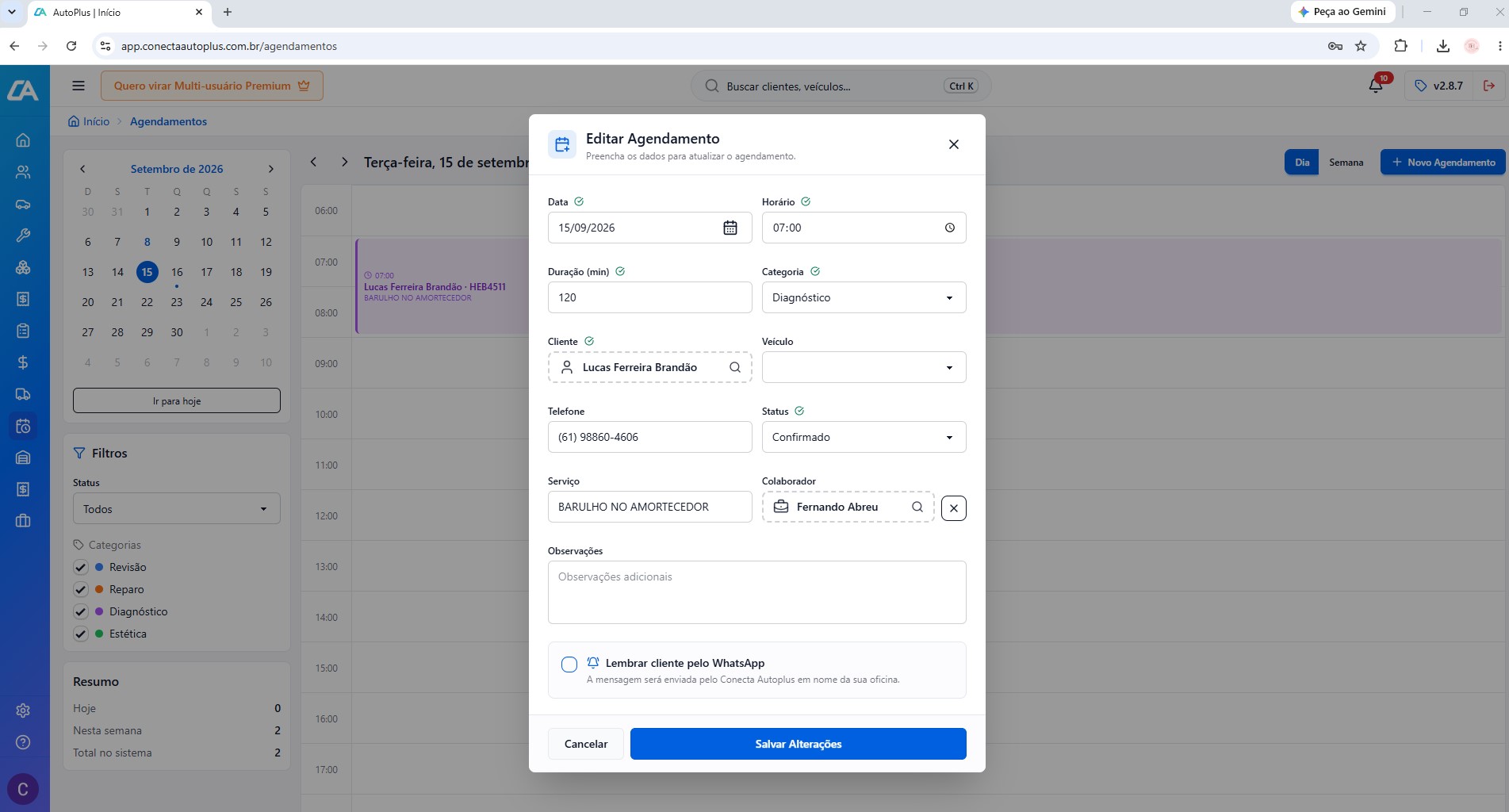Open the Categoria dropdown showing Diagnóstico

pos(864,297)
